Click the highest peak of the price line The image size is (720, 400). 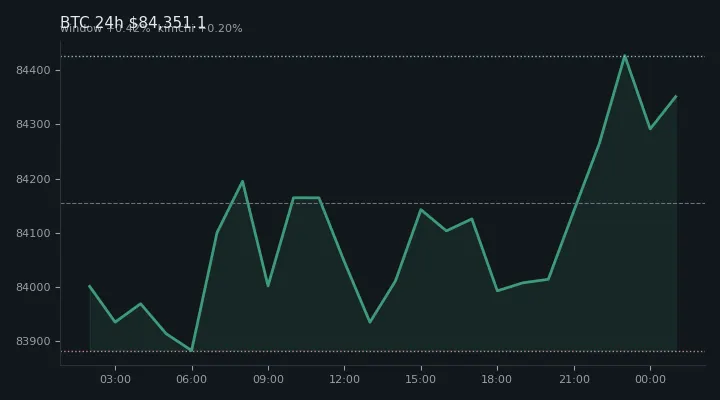tap(624, 56)
